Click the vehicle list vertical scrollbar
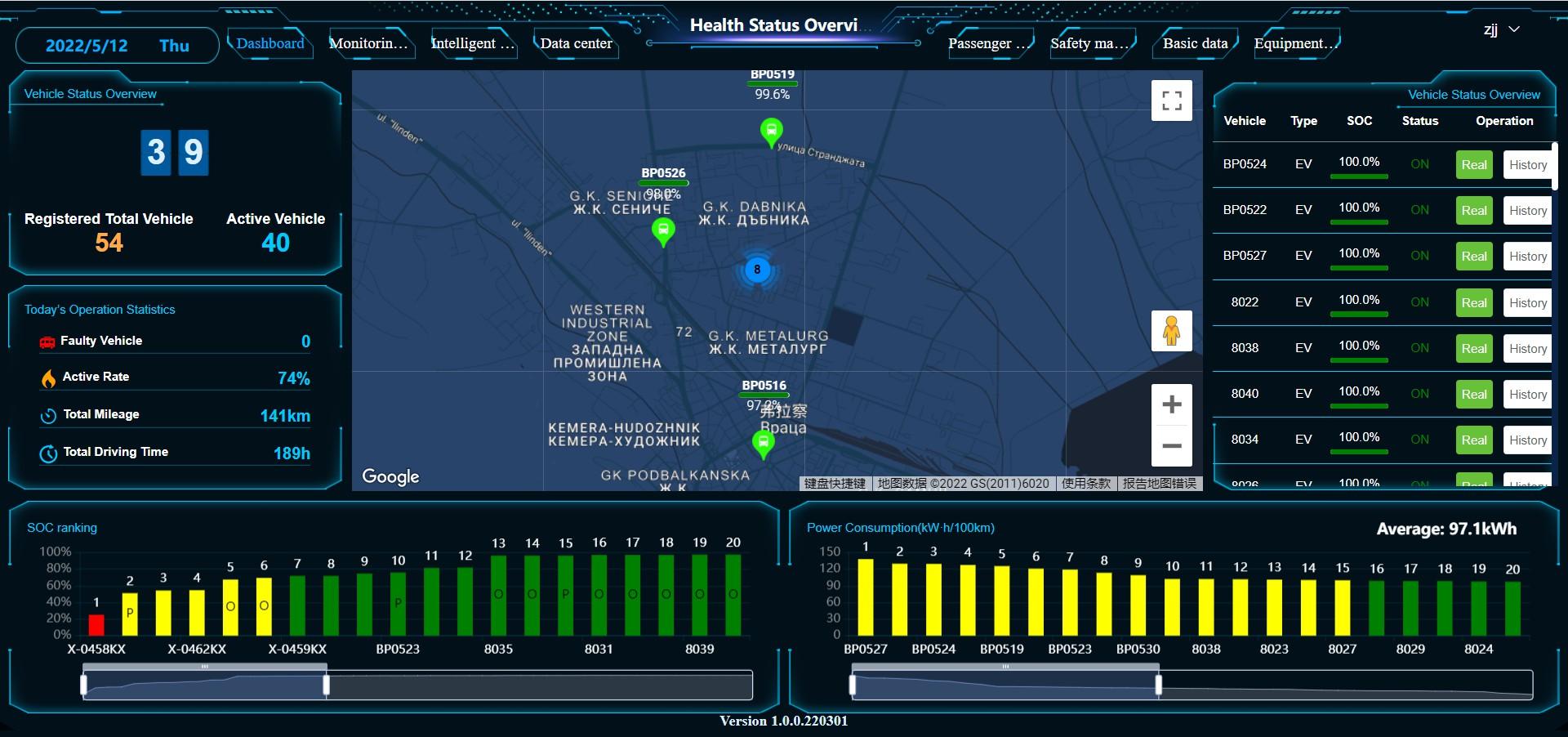The image size is (1568, 737). [x=1554, y=167]
